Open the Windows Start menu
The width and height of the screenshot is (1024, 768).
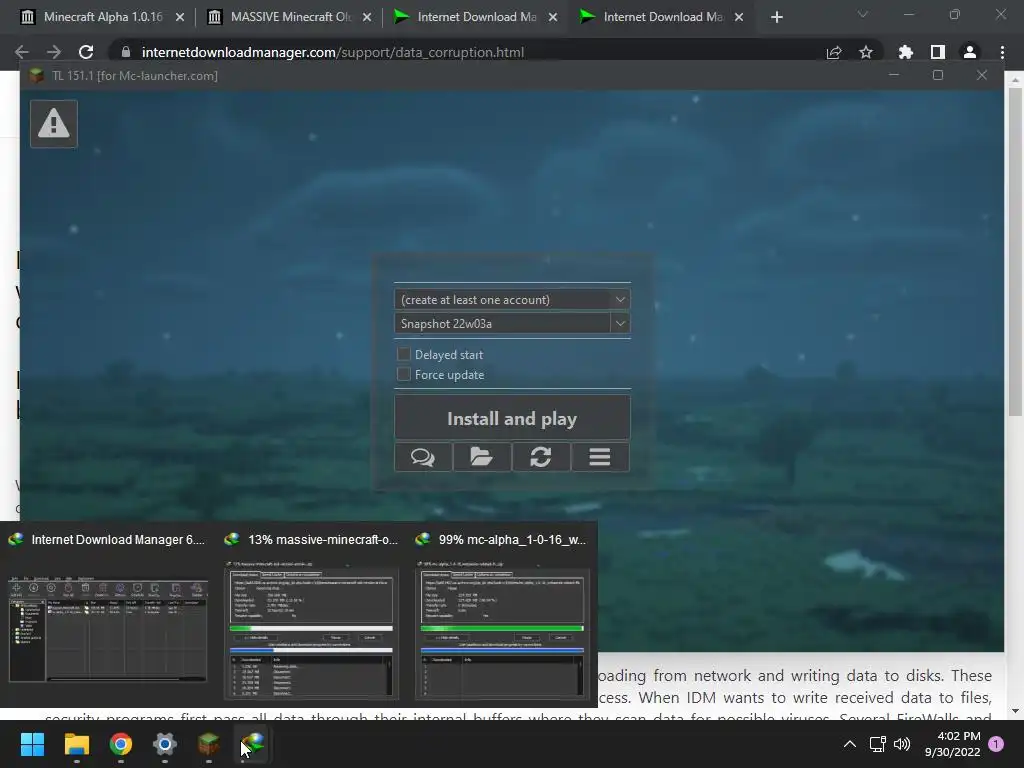coord(33,744)
